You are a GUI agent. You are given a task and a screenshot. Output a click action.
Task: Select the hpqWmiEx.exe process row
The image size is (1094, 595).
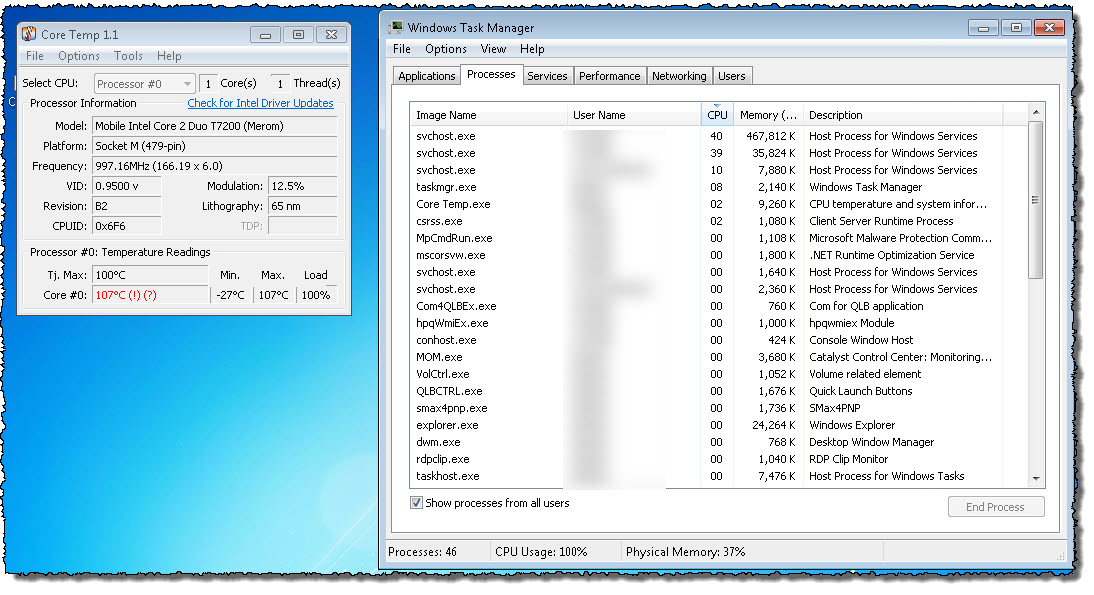(706, 323)
